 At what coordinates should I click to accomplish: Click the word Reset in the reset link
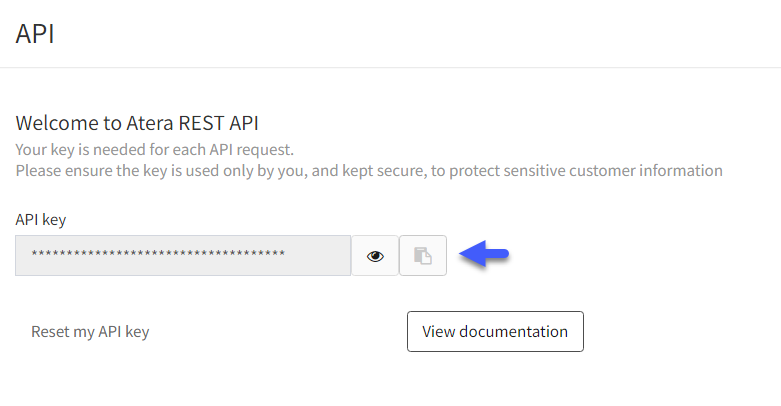pos(47,332)
